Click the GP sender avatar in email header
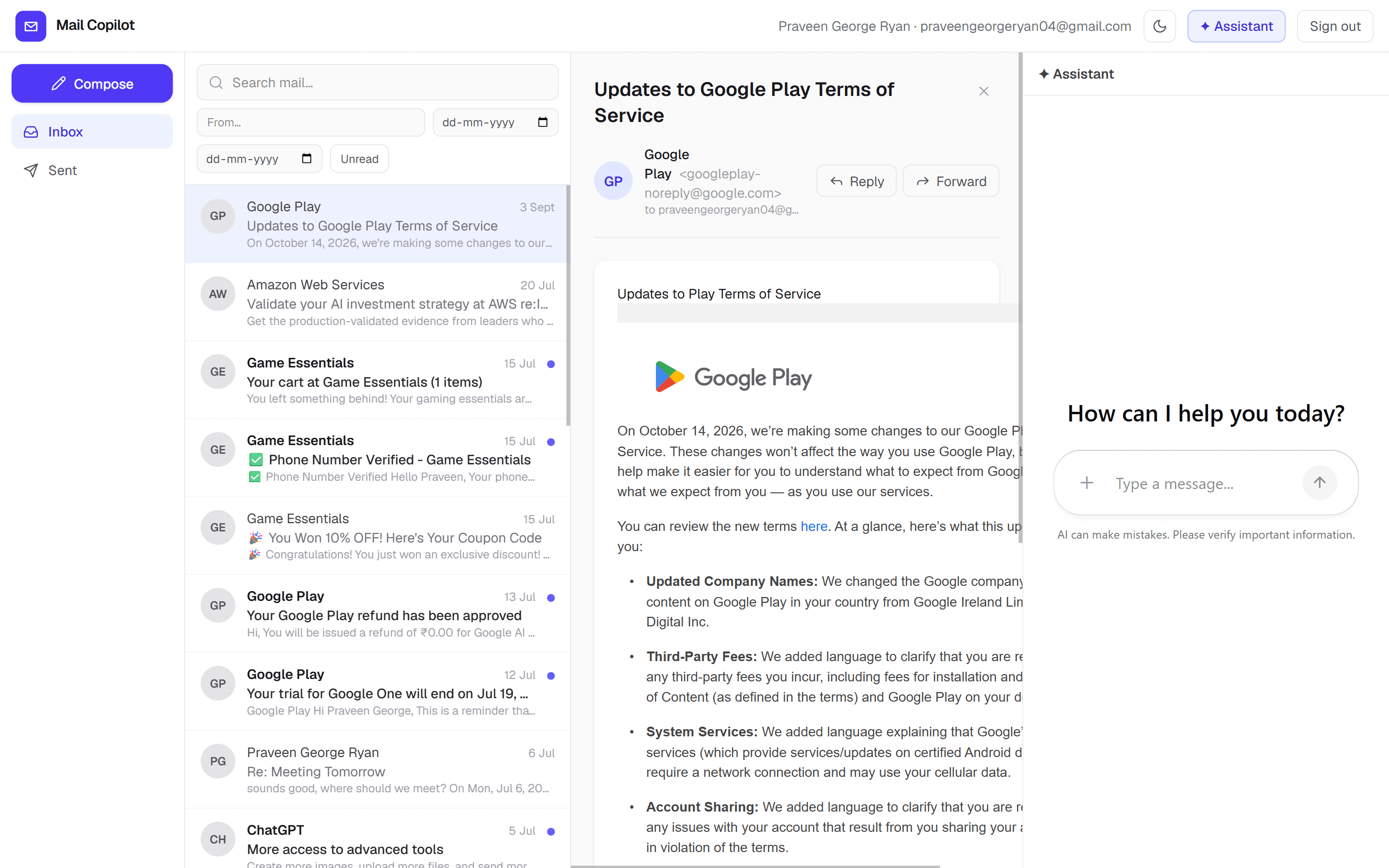Screen dimensions: 1389x868 coord(613,181)
